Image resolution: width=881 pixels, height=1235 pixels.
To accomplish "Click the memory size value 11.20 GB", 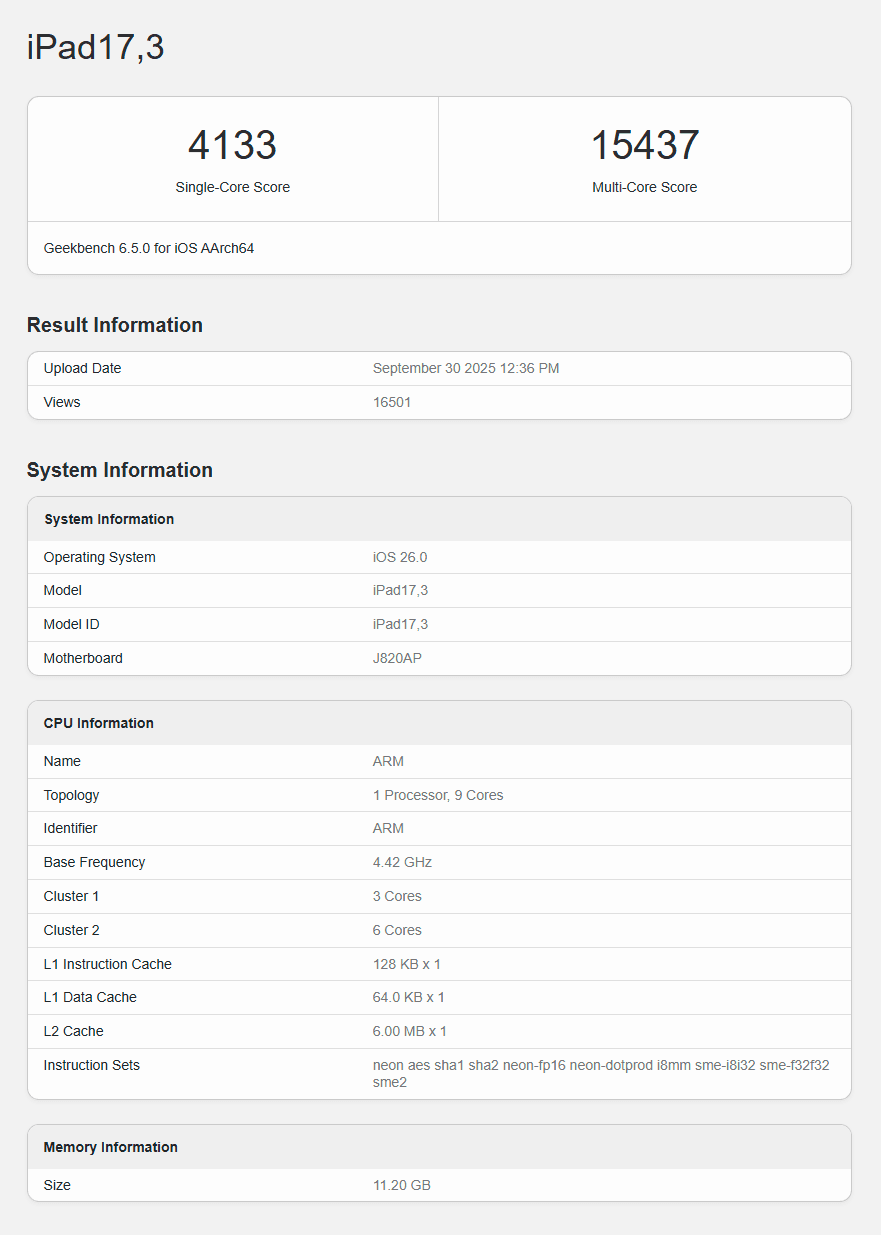I will 401,1185.
